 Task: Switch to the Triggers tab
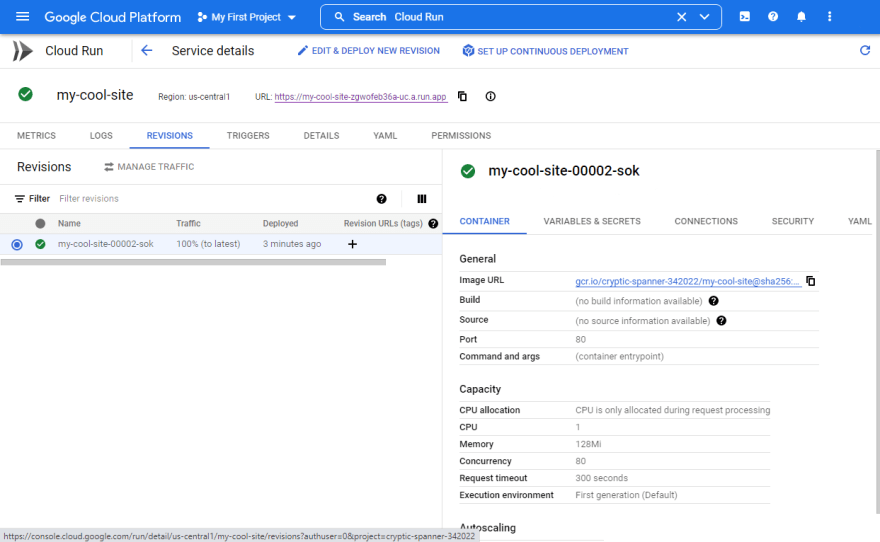point(248,136)
